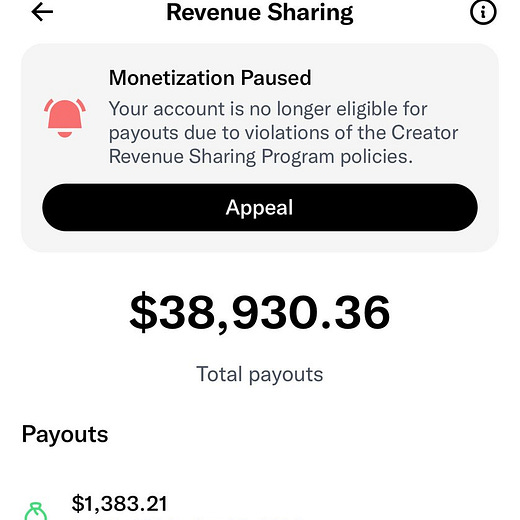This screenshot has width=520, height=520.
Task: Appeal the monetization pause
Action: 260,207
